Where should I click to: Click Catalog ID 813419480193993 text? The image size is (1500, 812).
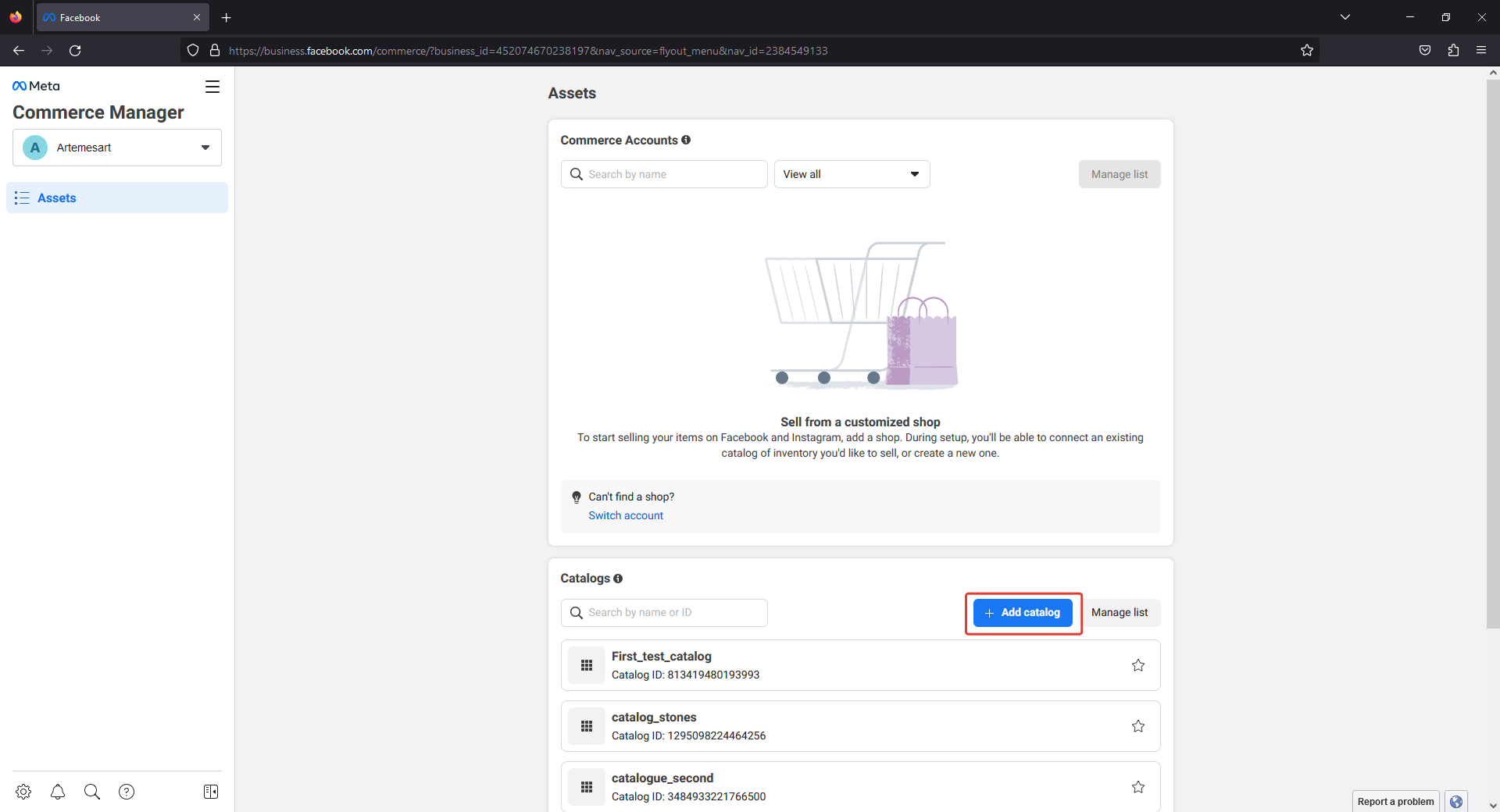click(685, 675)
